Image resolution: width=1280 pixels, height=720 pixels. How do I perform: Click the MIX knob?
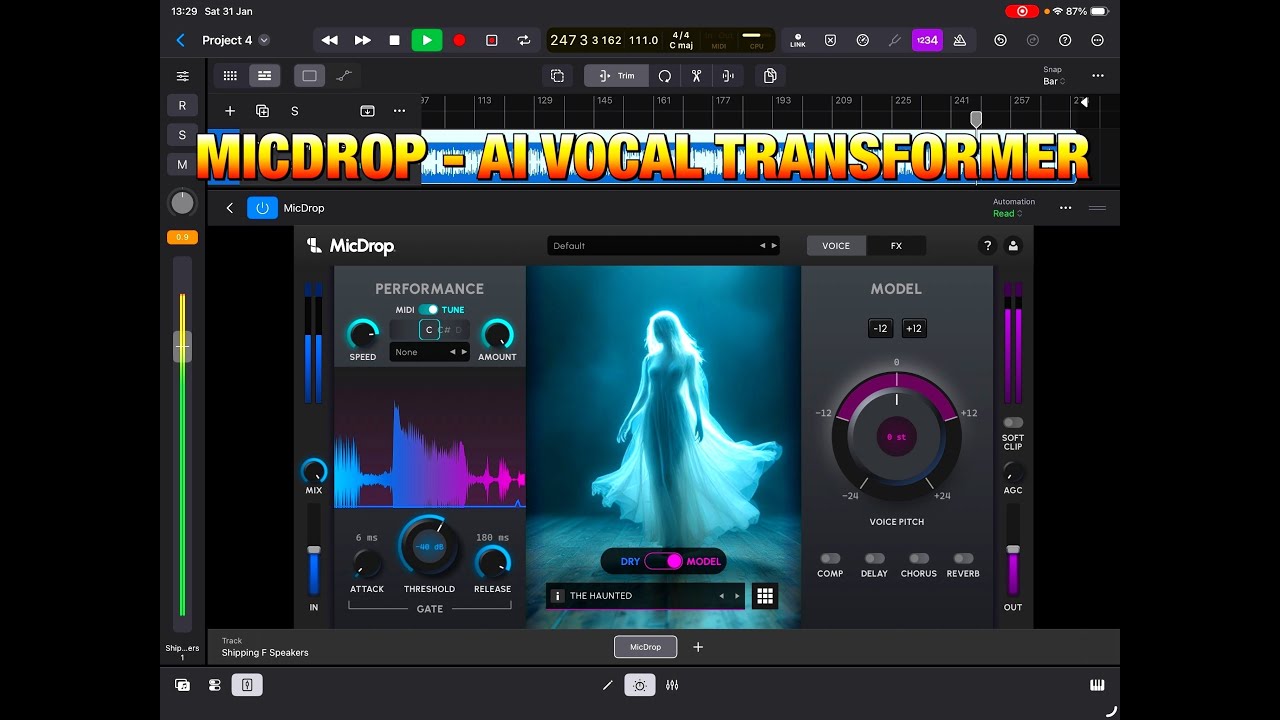pos(314,471)
